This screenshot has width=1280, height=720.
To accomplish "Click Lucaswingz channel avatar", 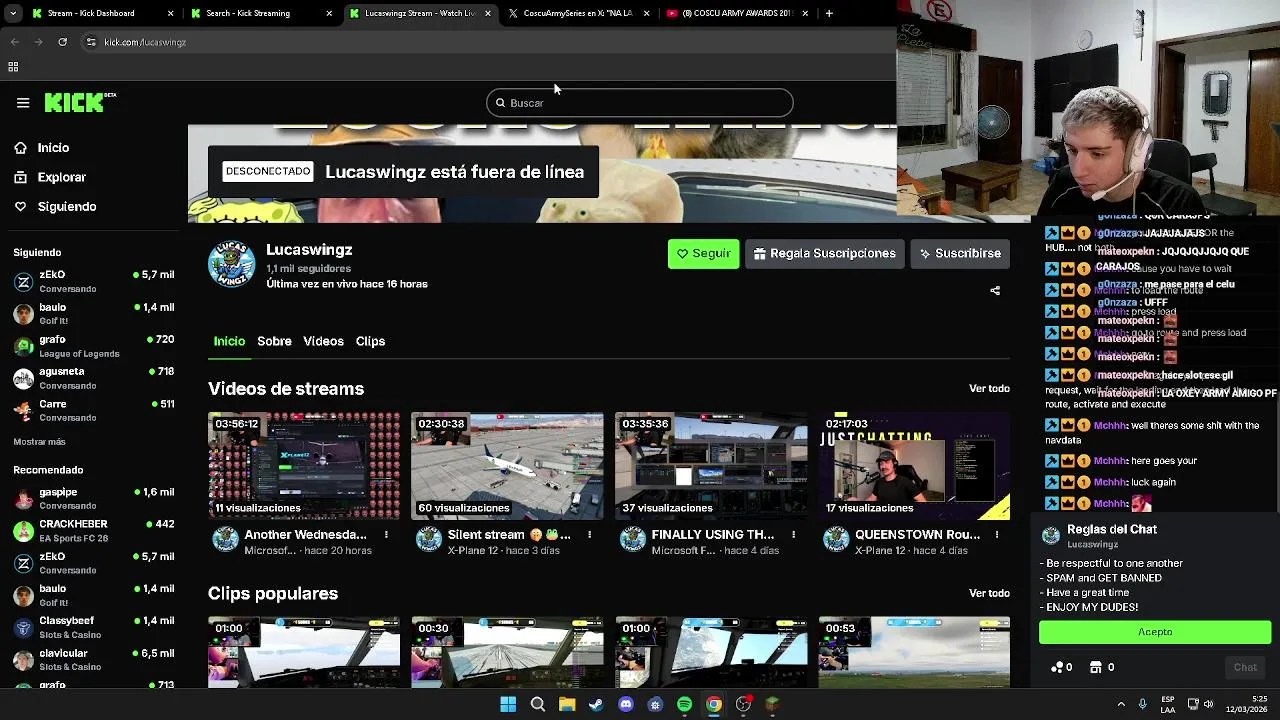I will pyautogui.click(x=231, y=264).
